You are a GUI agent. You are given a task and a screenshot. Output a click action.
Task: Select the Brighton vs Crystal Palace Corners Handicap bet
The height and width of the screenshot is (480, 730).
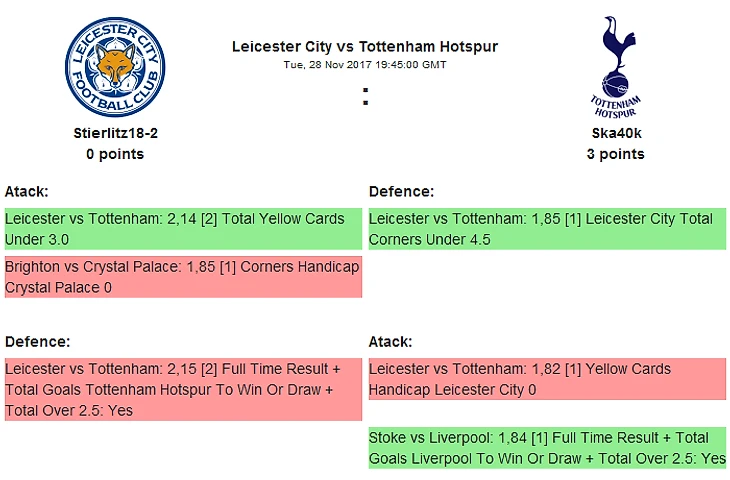click(182, 277)
